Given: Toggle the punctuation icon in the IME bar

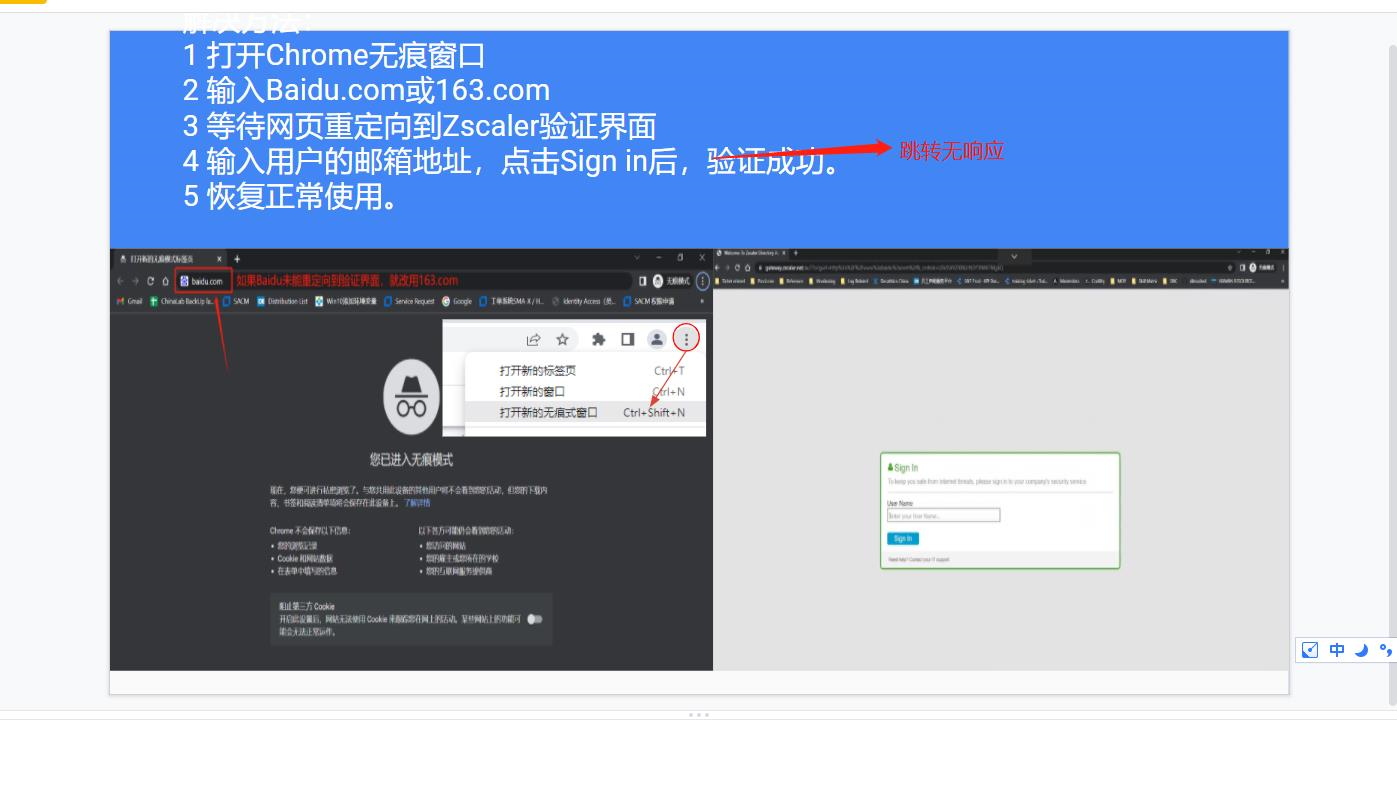Looking at the screenshot, I should (x=1386, y=650).
